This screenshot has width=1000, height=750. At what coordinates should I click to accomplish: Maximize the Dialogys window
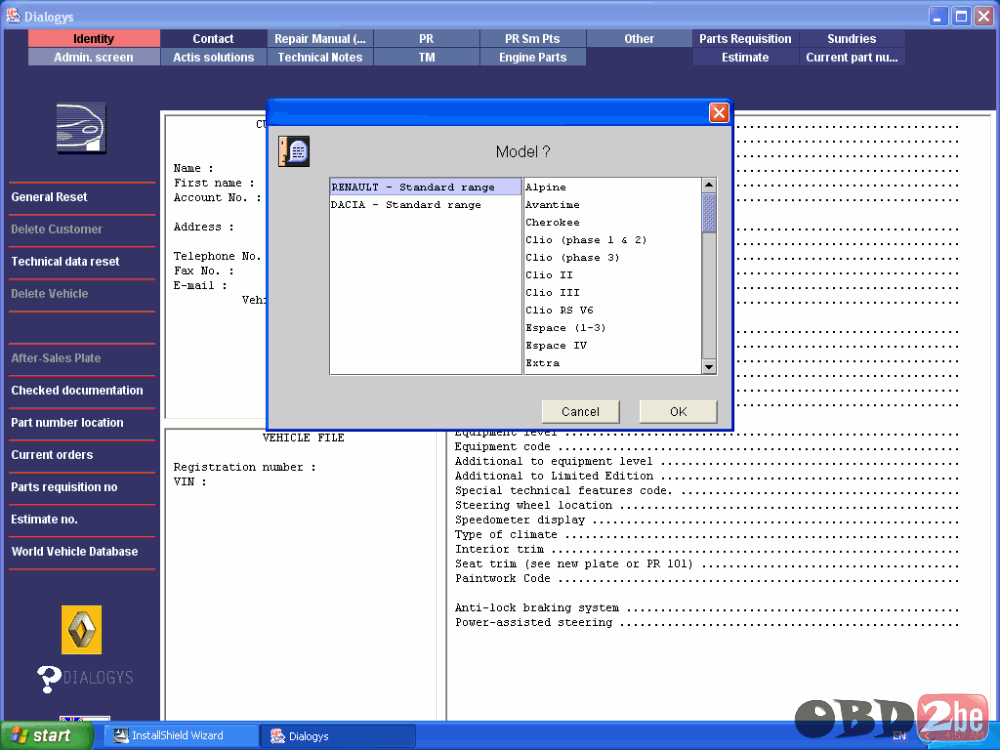point(961,17)
